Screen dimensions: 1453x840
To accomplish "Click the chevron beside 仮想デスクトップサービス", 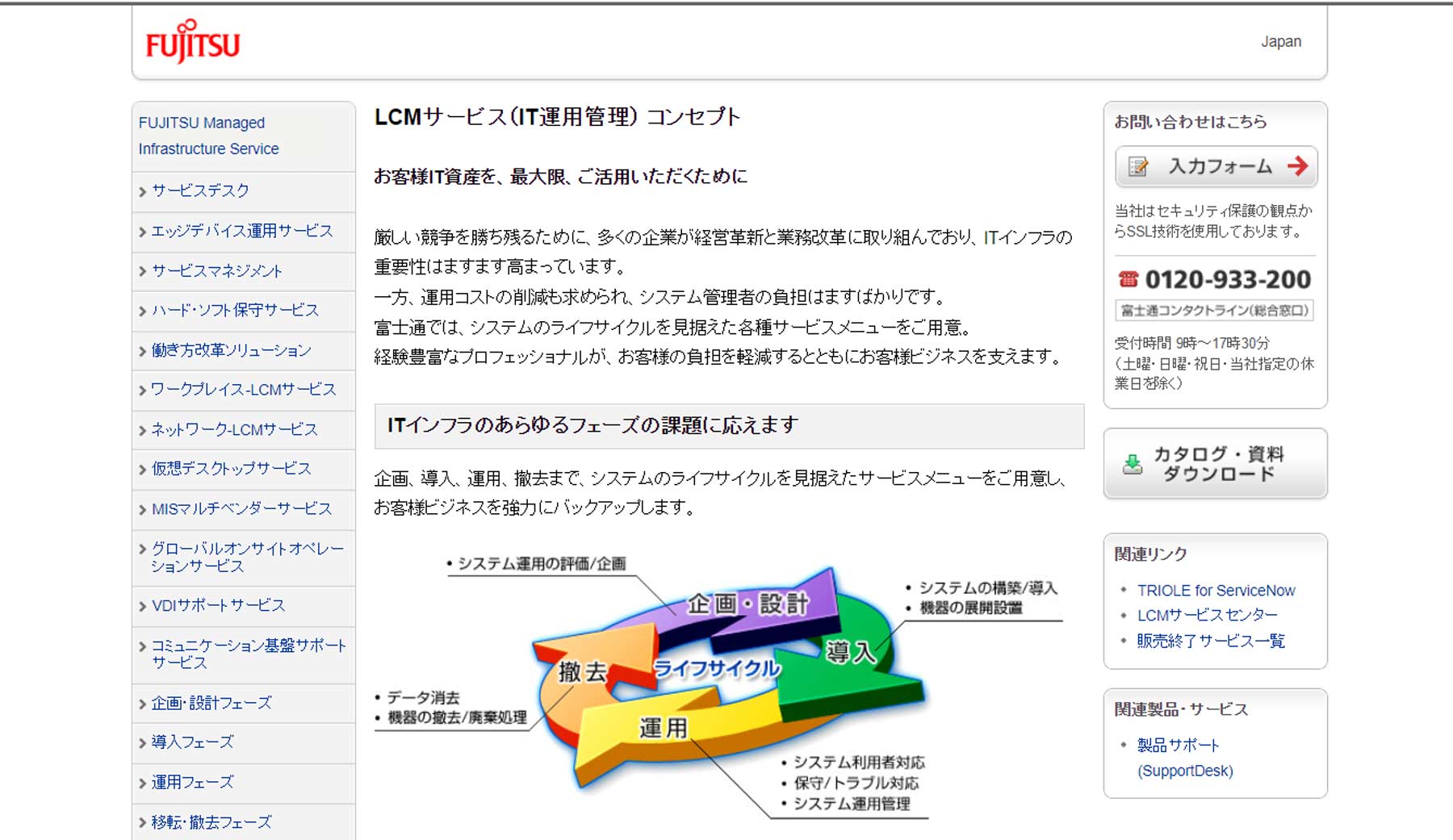I will 142,469.
